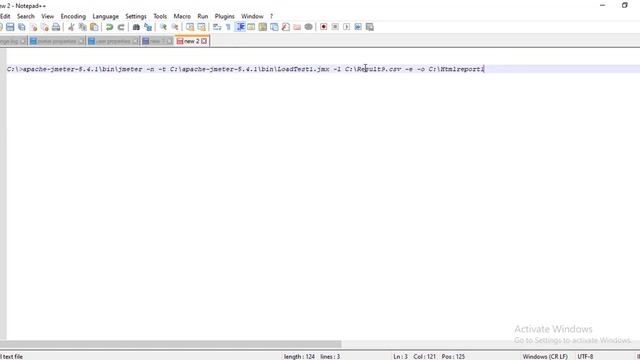Toggle the indent guide button
The image size is (640, 360).
point(240,27)
